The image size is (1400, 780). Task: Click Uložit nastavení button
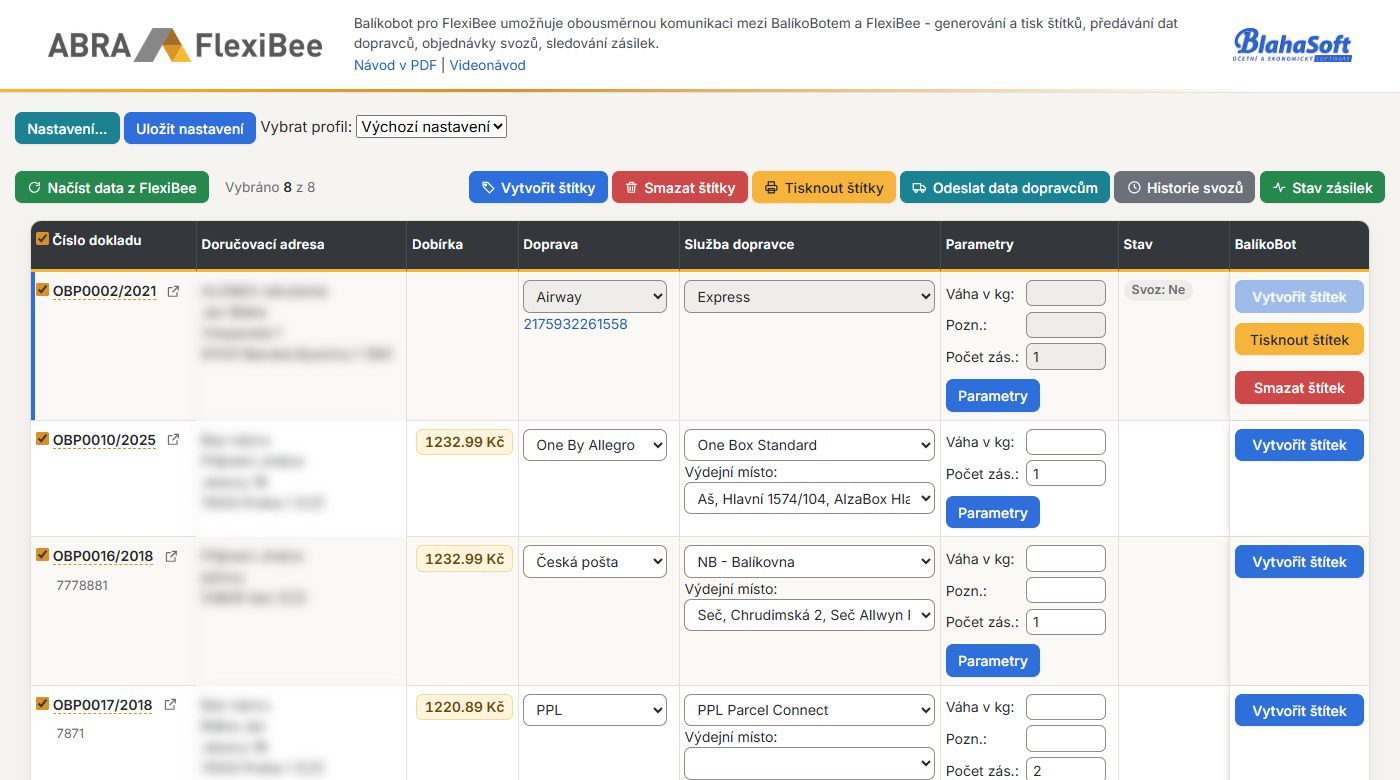coord(190,128)
